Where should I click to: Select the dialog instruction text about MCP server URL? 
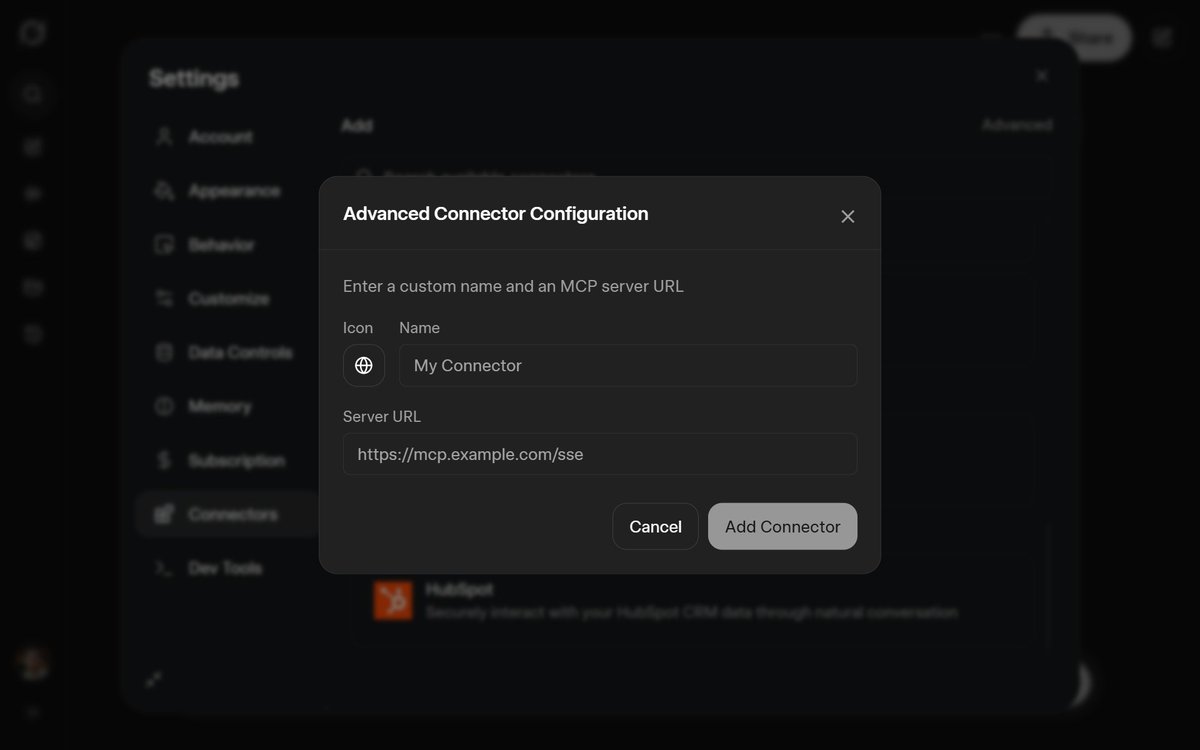coord(513,286)
